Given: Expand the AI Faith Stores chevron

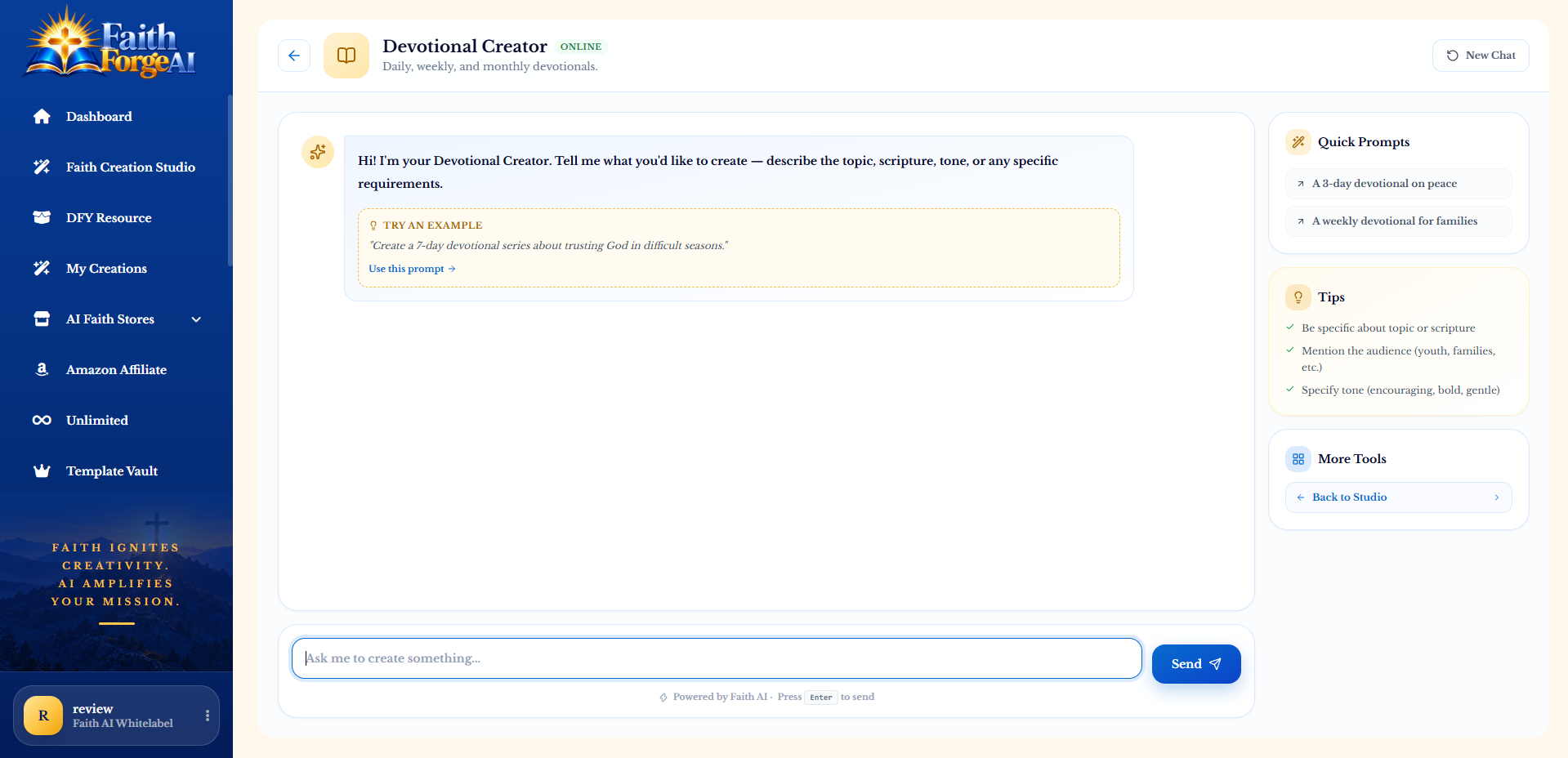Looking at the screenshot, I should [196, 319].
